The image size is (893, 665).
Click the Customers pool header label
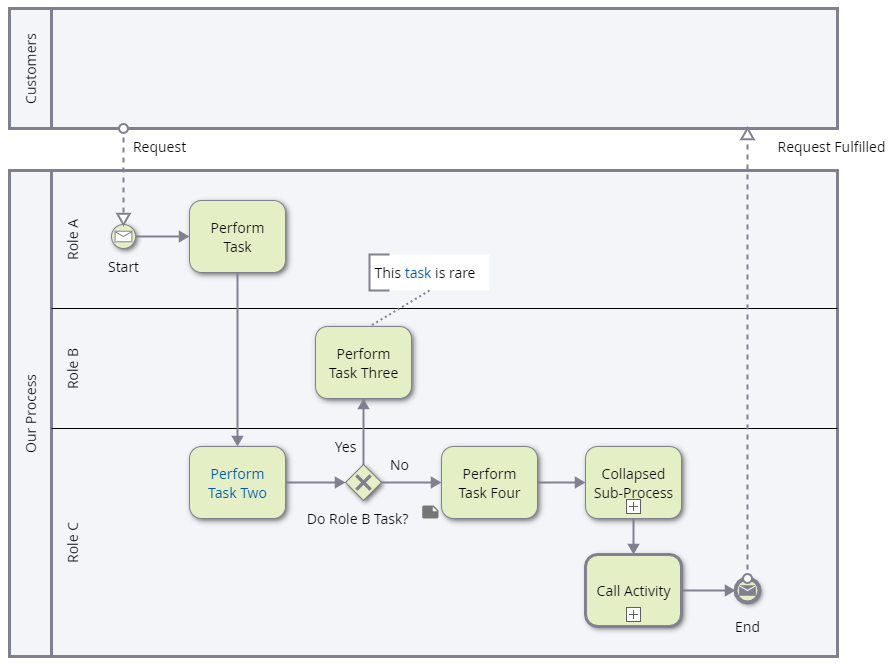[x=30, y=69]
